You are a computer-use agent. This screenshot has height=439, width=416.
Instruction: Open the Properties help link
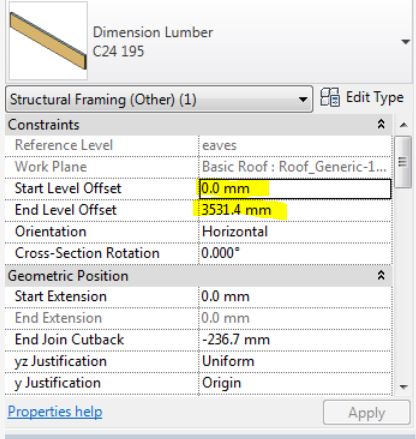(x=55, y=412)
